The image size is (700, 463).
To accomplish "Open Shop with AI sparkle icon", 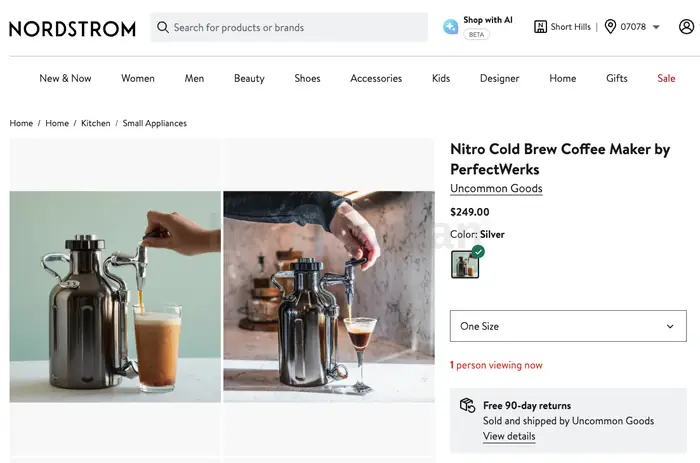I will click(450, 27).
